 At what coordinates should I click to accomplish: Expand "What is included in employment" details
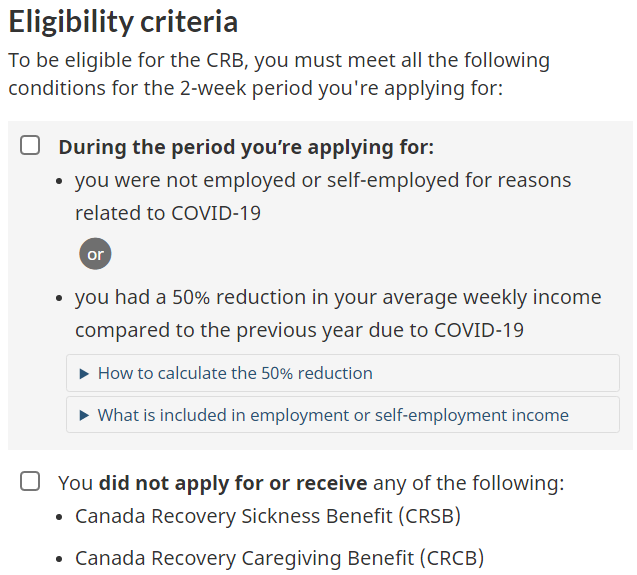pyautogui.click(x=333, y=415)
